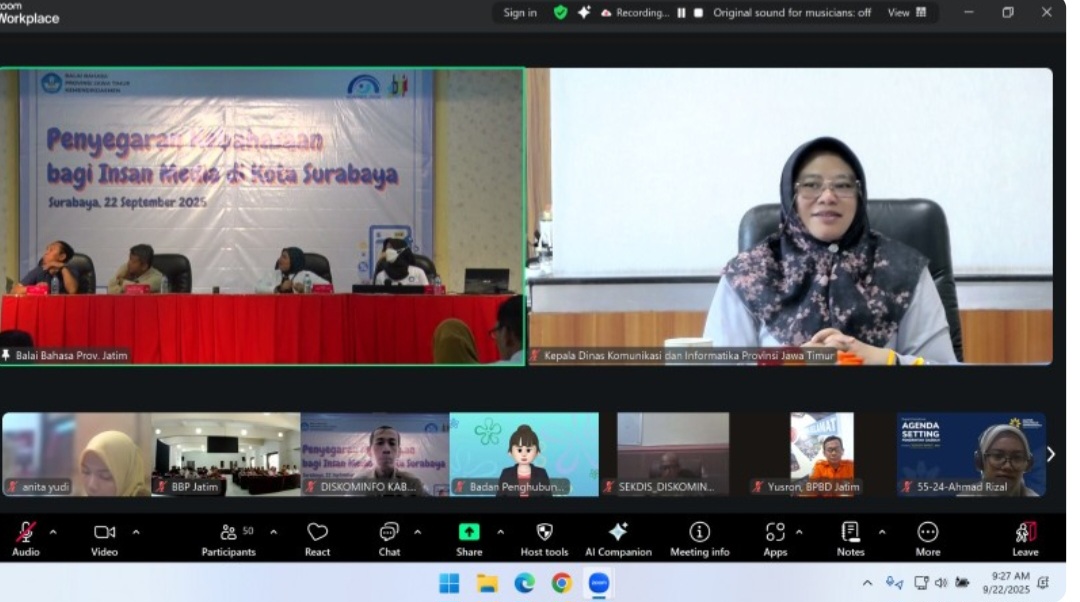Select the anita yudi thumbnail
The height and width of the screenshot is (602, 1080).
point(76,454)
